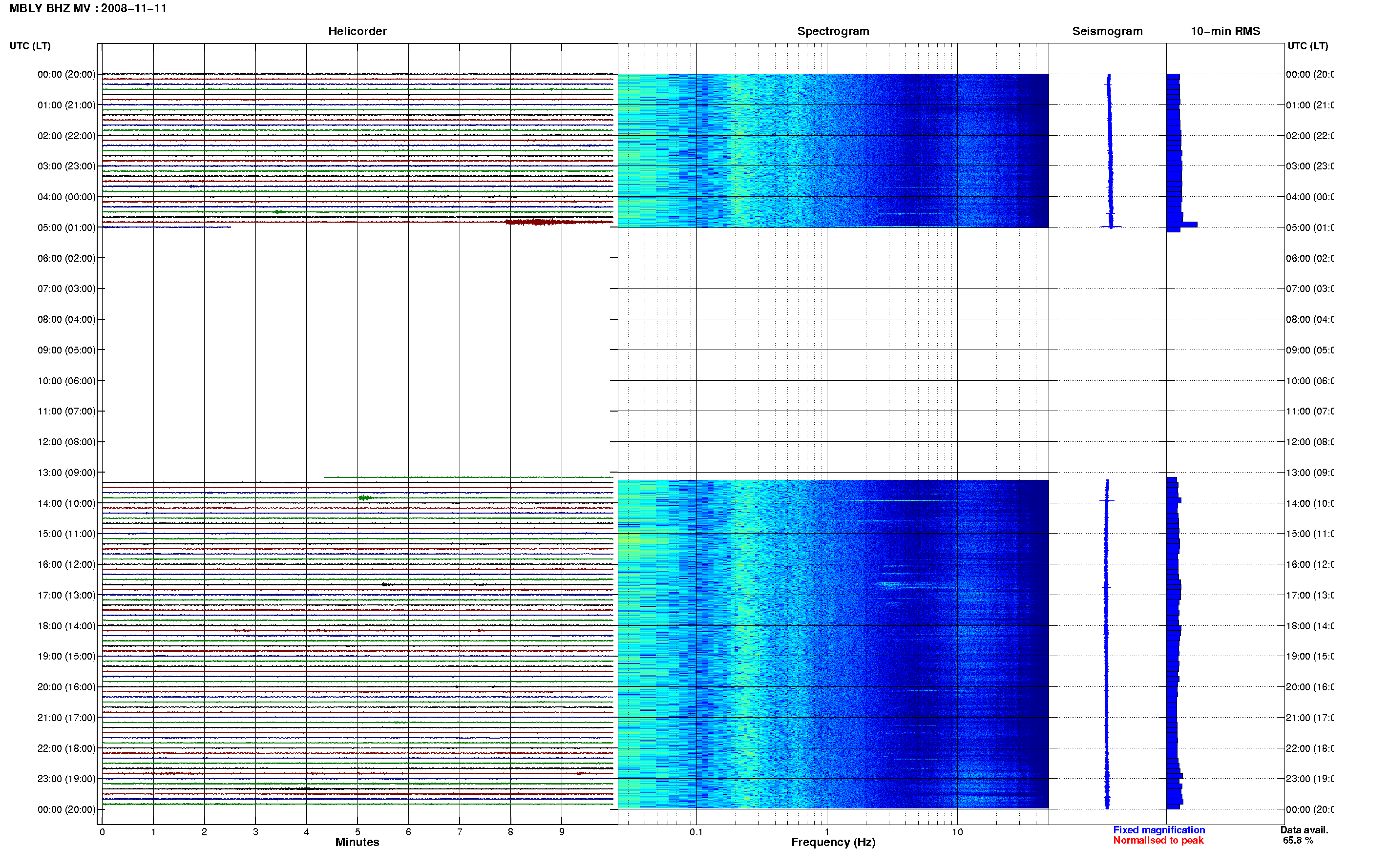
Task: Click the minute tick label '9' on the helicorder axis
Action: pos(562,832)
